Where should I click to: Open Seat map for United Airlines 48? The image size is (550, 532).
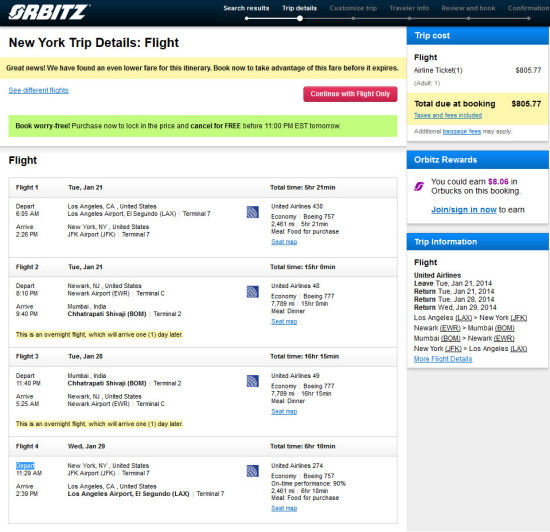pyautogui.click(x=284, y=322)
